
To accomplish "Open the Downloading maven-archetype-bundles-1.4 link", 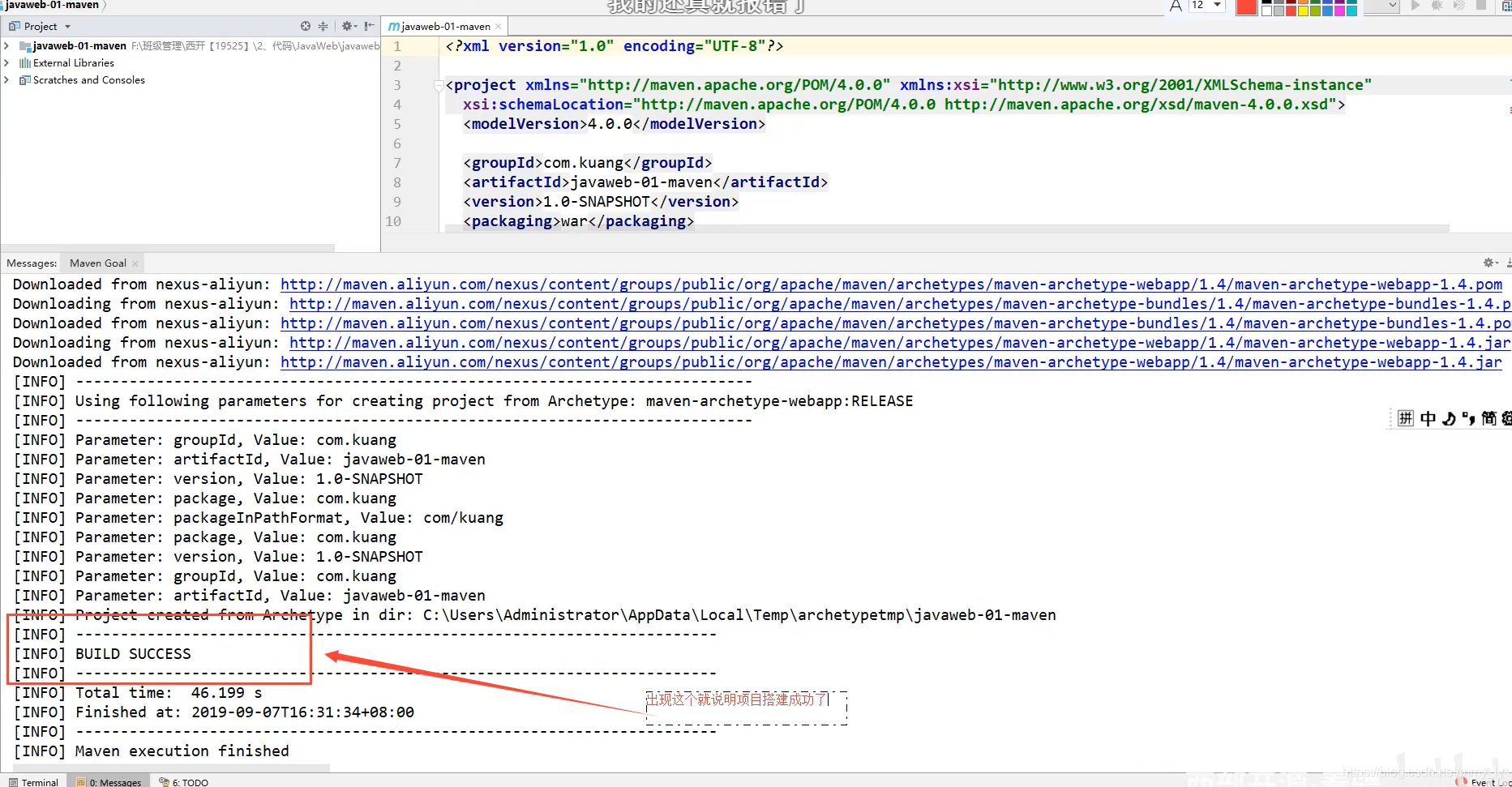I will (900, 304).
